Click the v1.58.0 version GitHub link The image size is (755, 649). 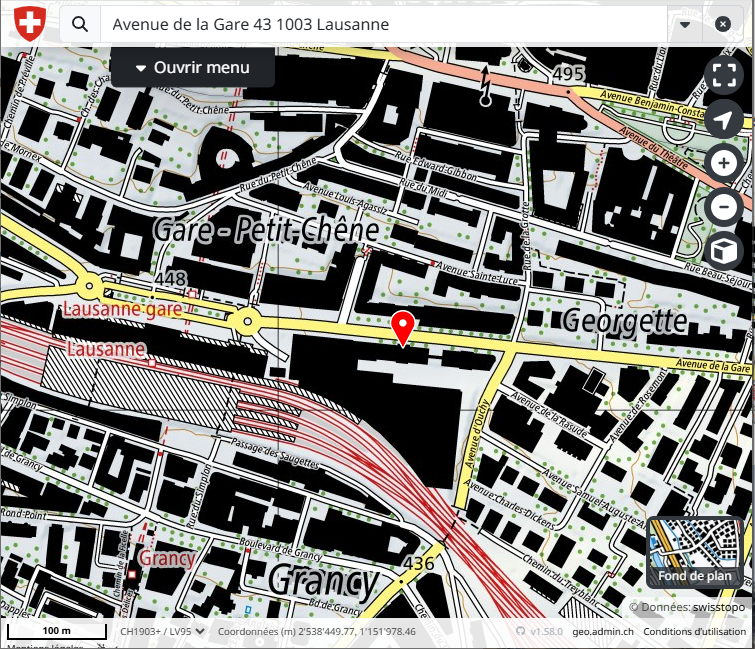[x=539, y=631]
